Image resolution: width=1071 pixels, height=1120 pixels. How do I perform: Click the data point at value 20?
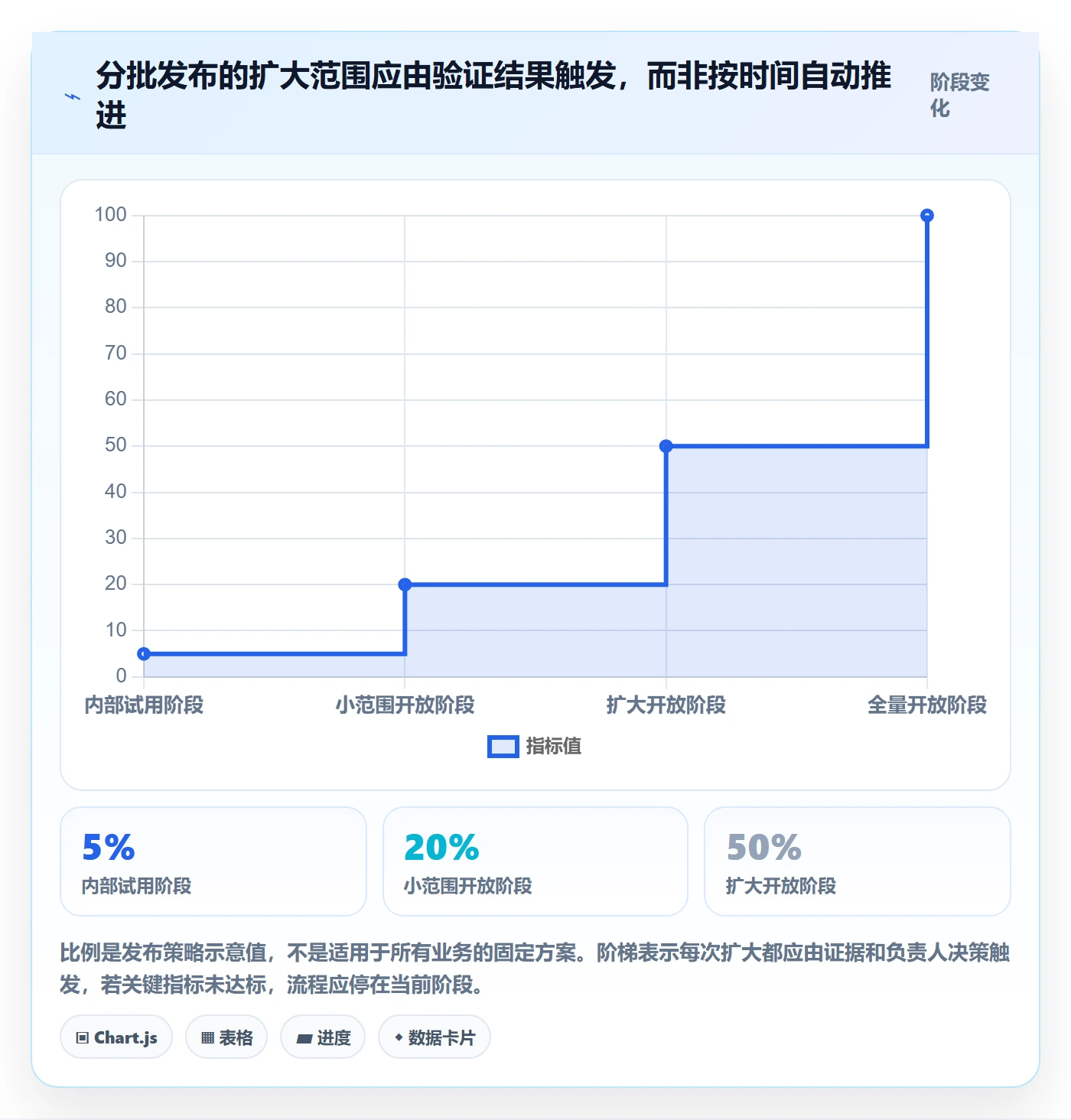click(405, 584)
